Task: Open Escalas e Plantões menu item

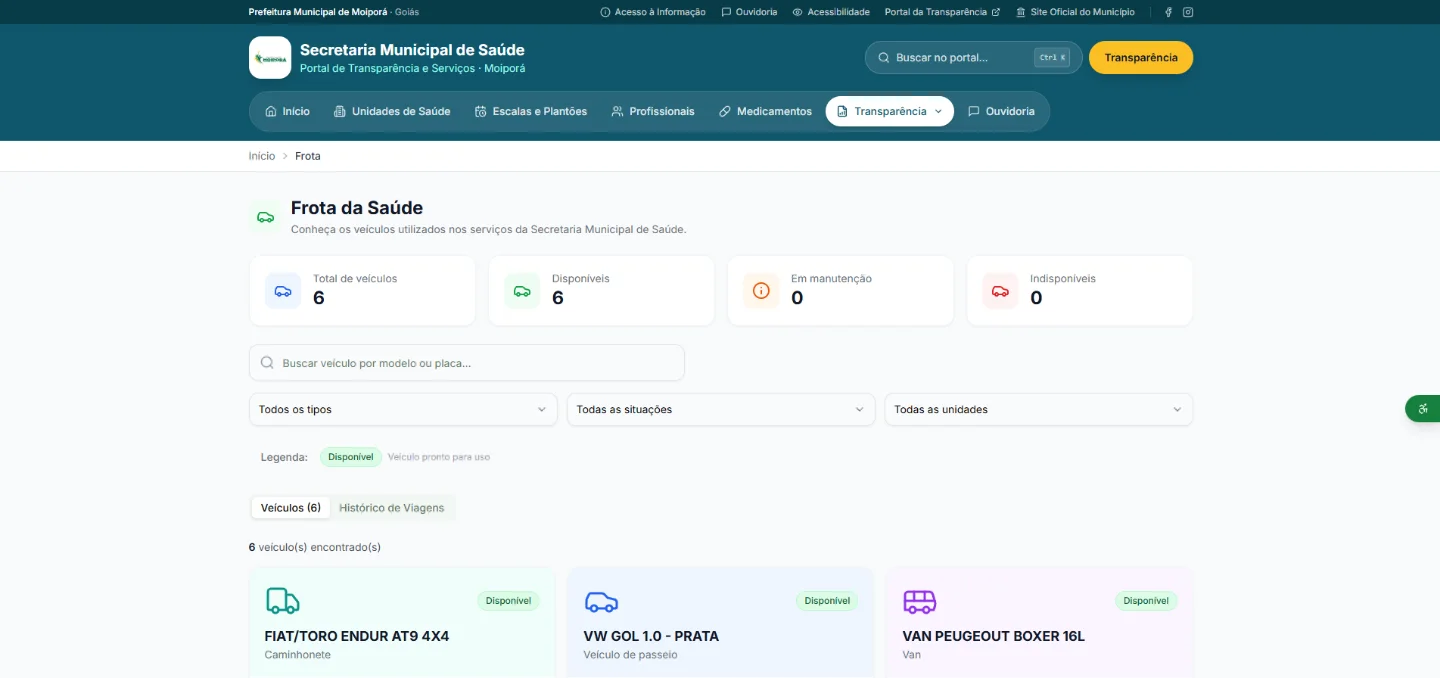Action: pos(531,111)
